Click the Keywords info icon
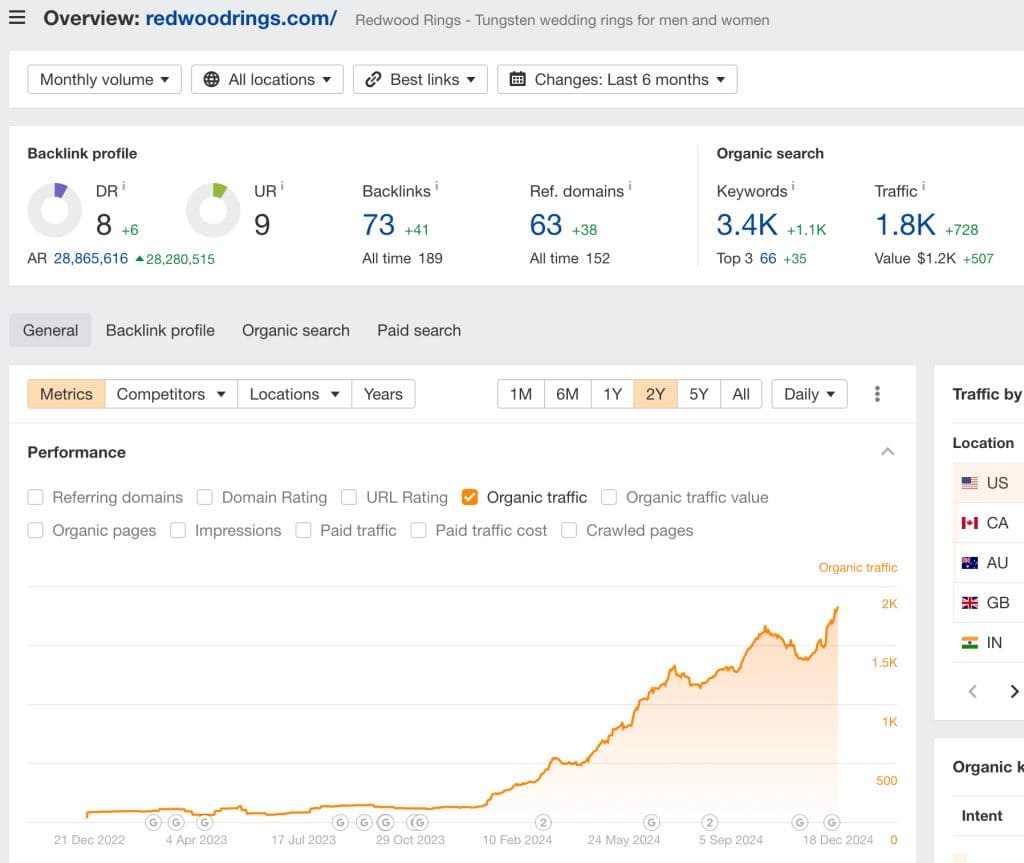 click(x=793, y=186)
